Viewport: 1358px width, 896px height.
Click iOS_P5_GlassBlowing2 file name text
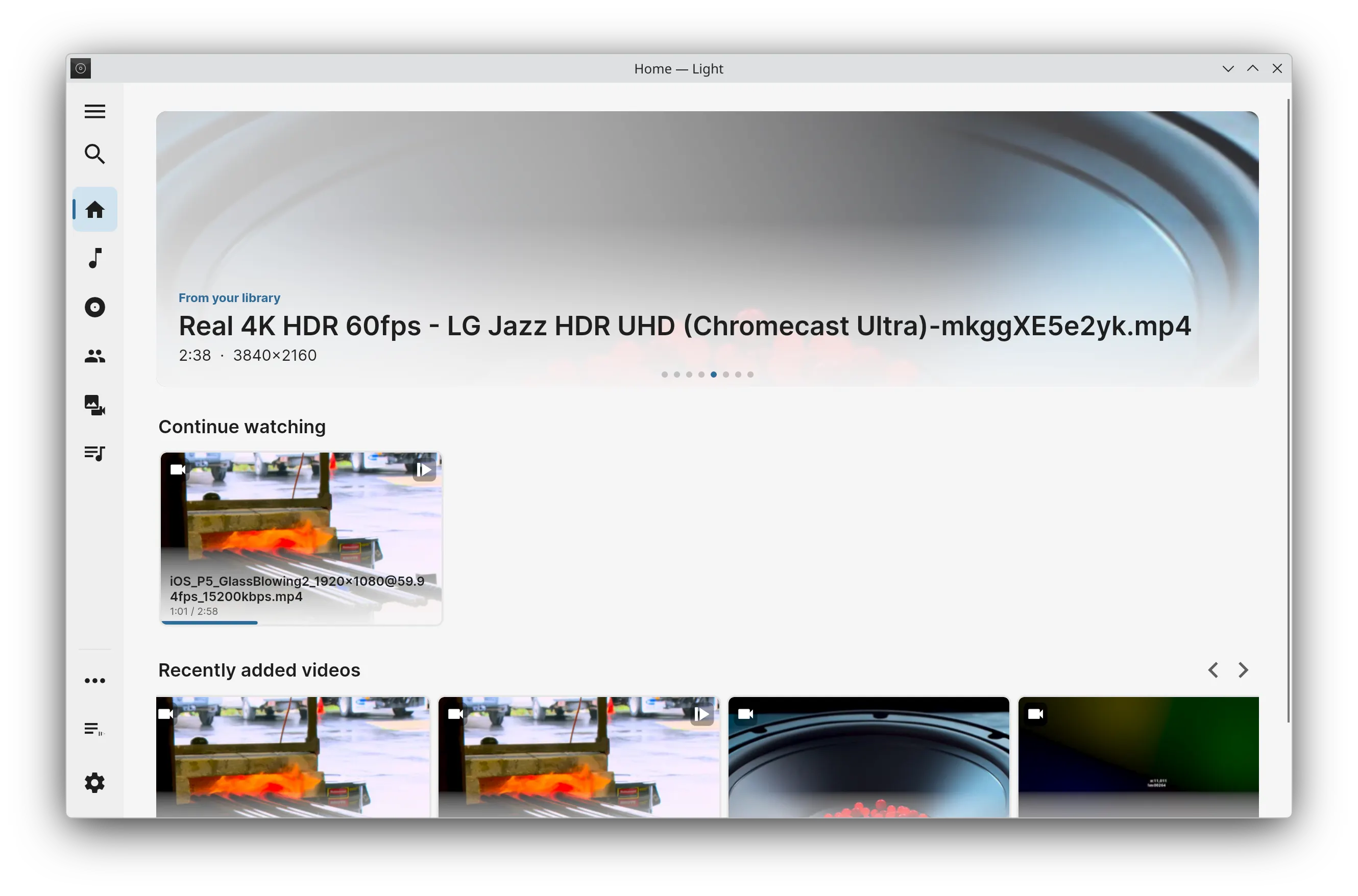pyautogui.click(x=297, y=589)
